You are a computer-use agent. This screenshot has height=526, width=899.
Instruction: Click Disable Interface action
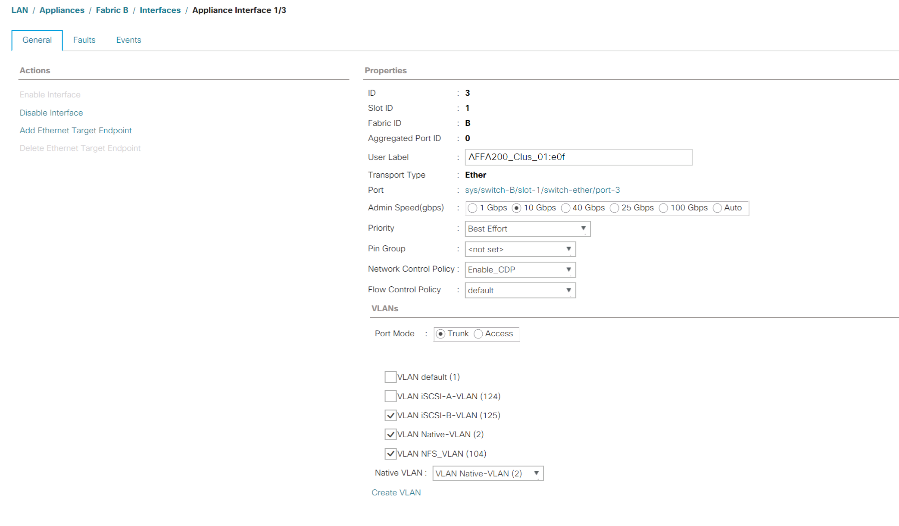coord(51,113)
